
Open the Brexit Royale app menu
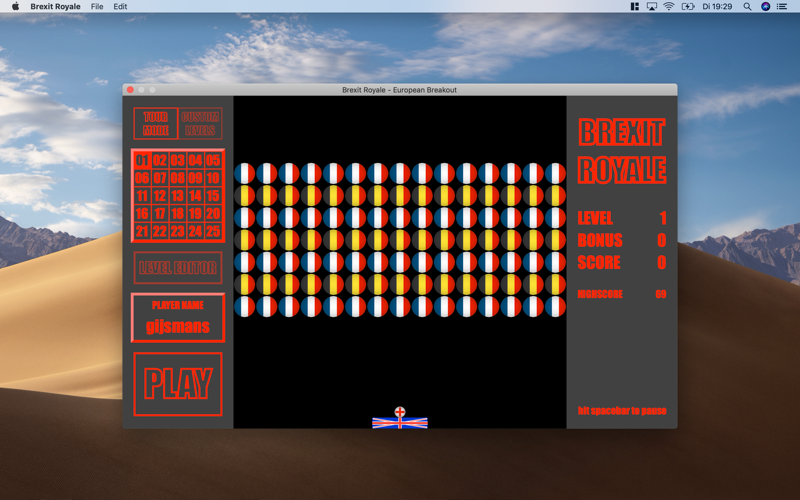click(55, 6)
